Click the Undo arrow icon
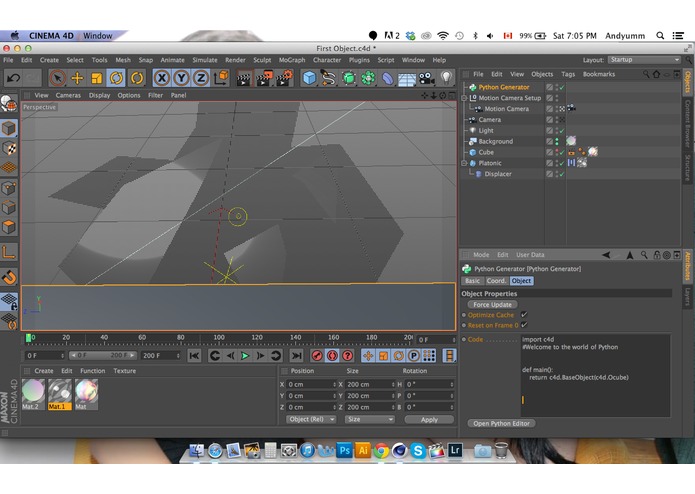This screenshot has height=494, width=695. click(13, 78)
